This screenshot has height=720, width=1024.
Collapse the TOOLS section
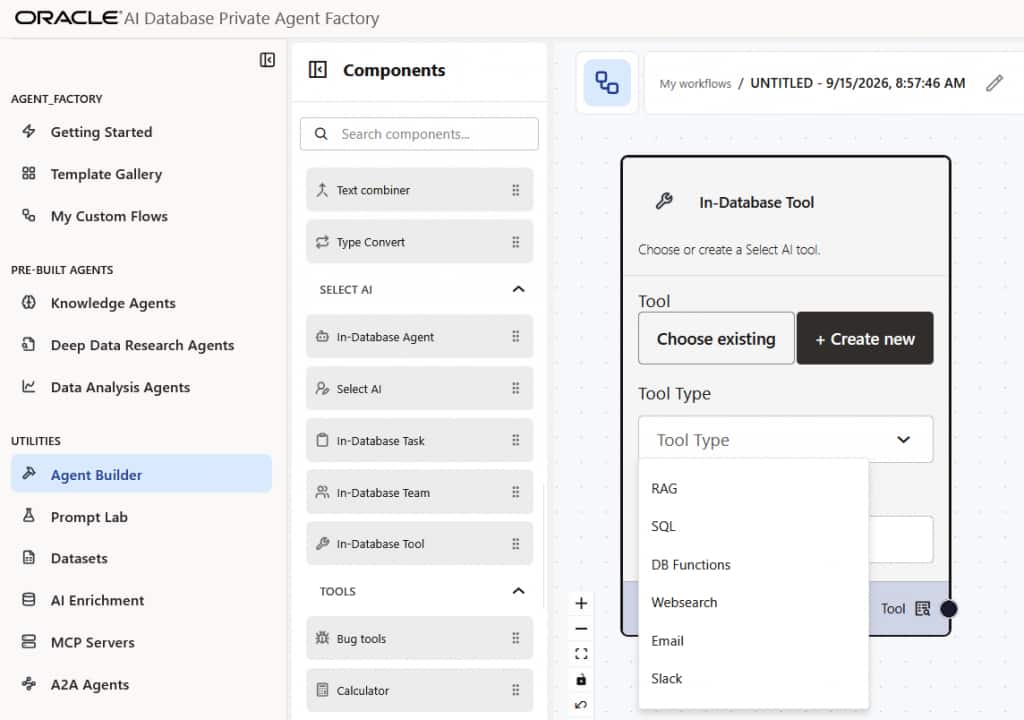tap(519, 591)
